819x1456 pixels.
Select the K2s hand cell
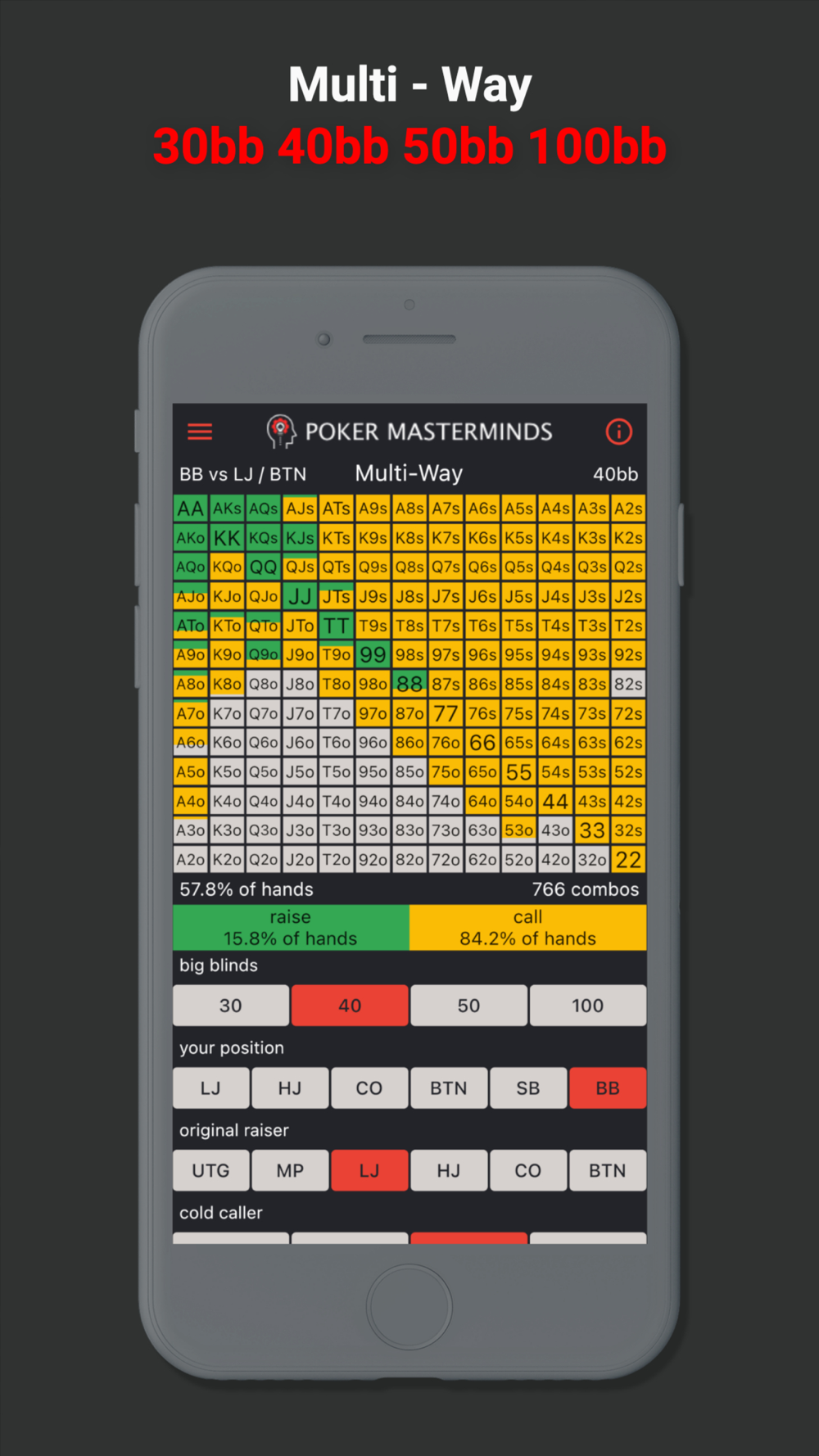(628, 538)
